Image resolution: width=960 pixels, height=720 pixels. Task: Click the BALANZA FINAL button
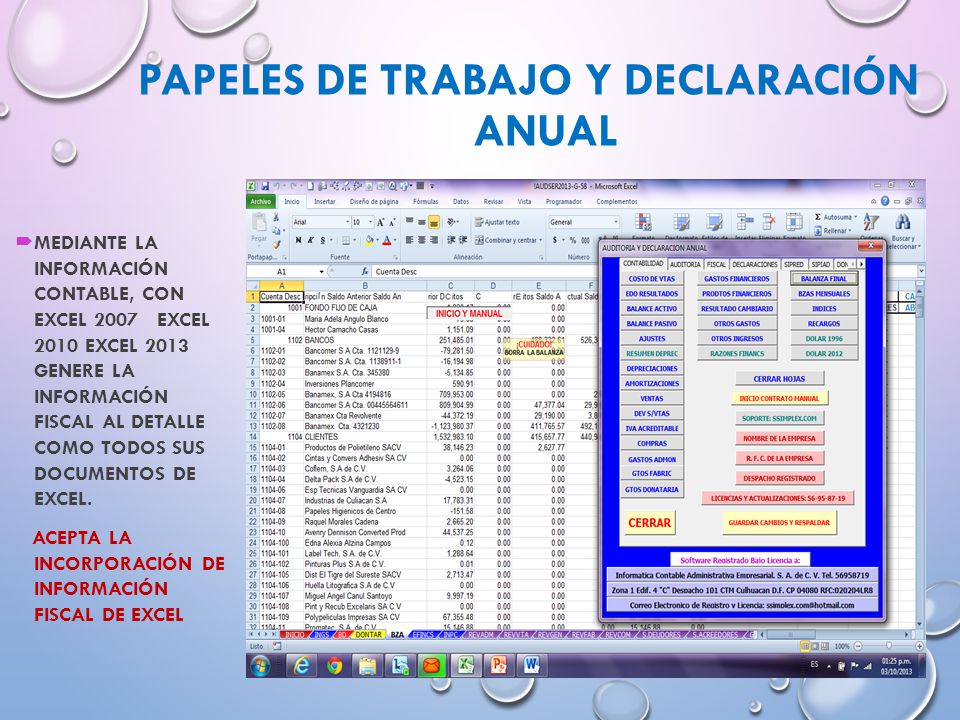click(x=823, y=279)
